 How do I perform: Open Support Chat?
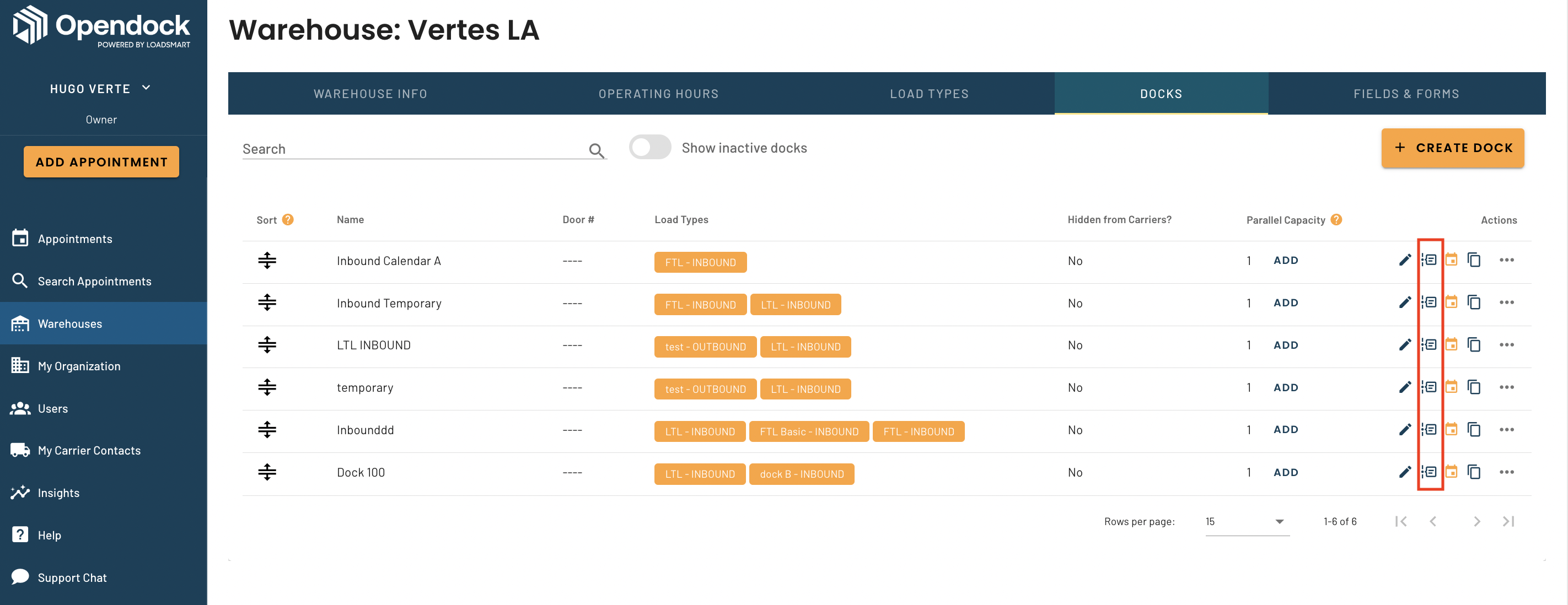104,577
